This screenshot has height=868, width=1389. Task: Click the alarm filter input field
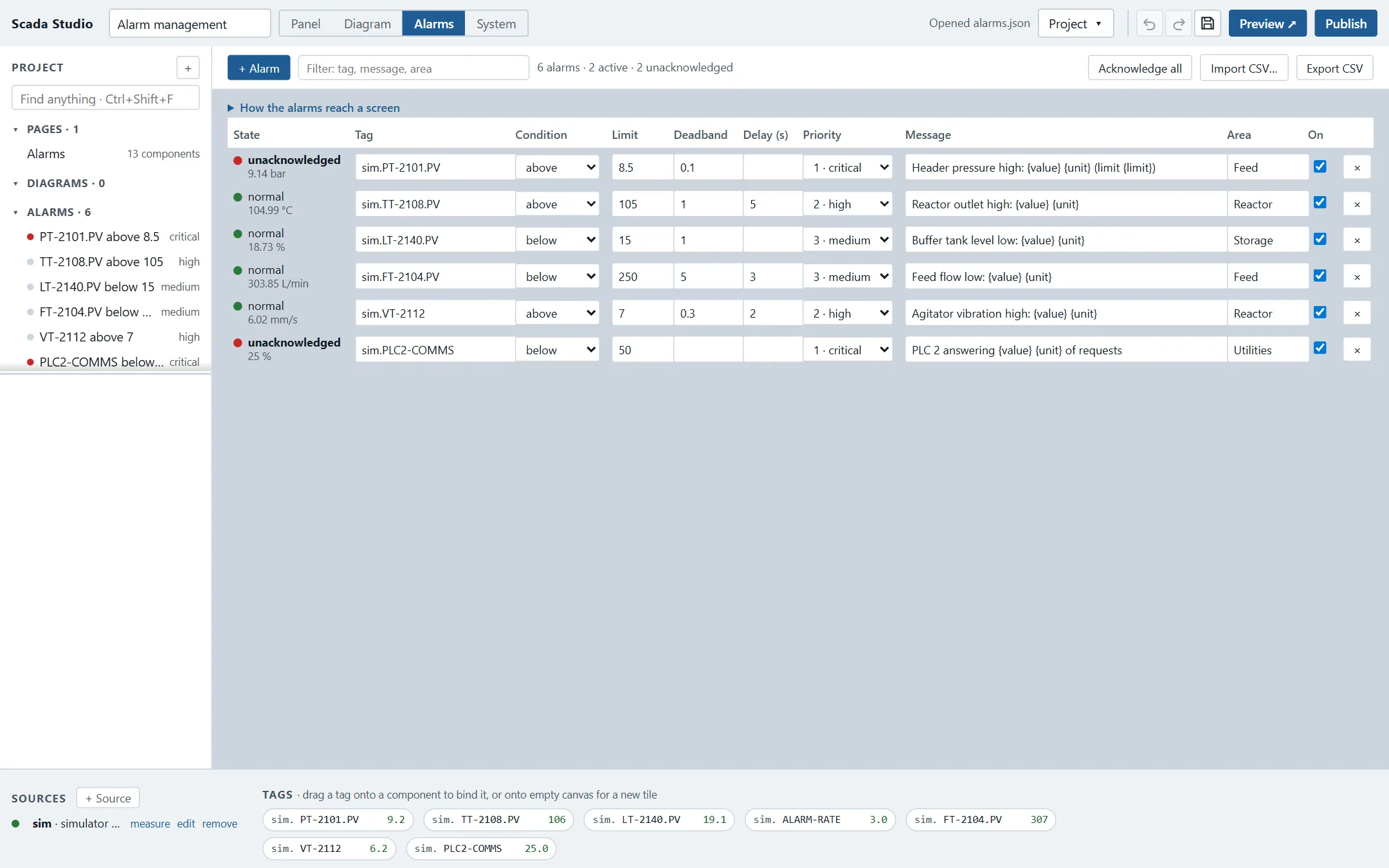pyautogui.click(x=413, y=68)
